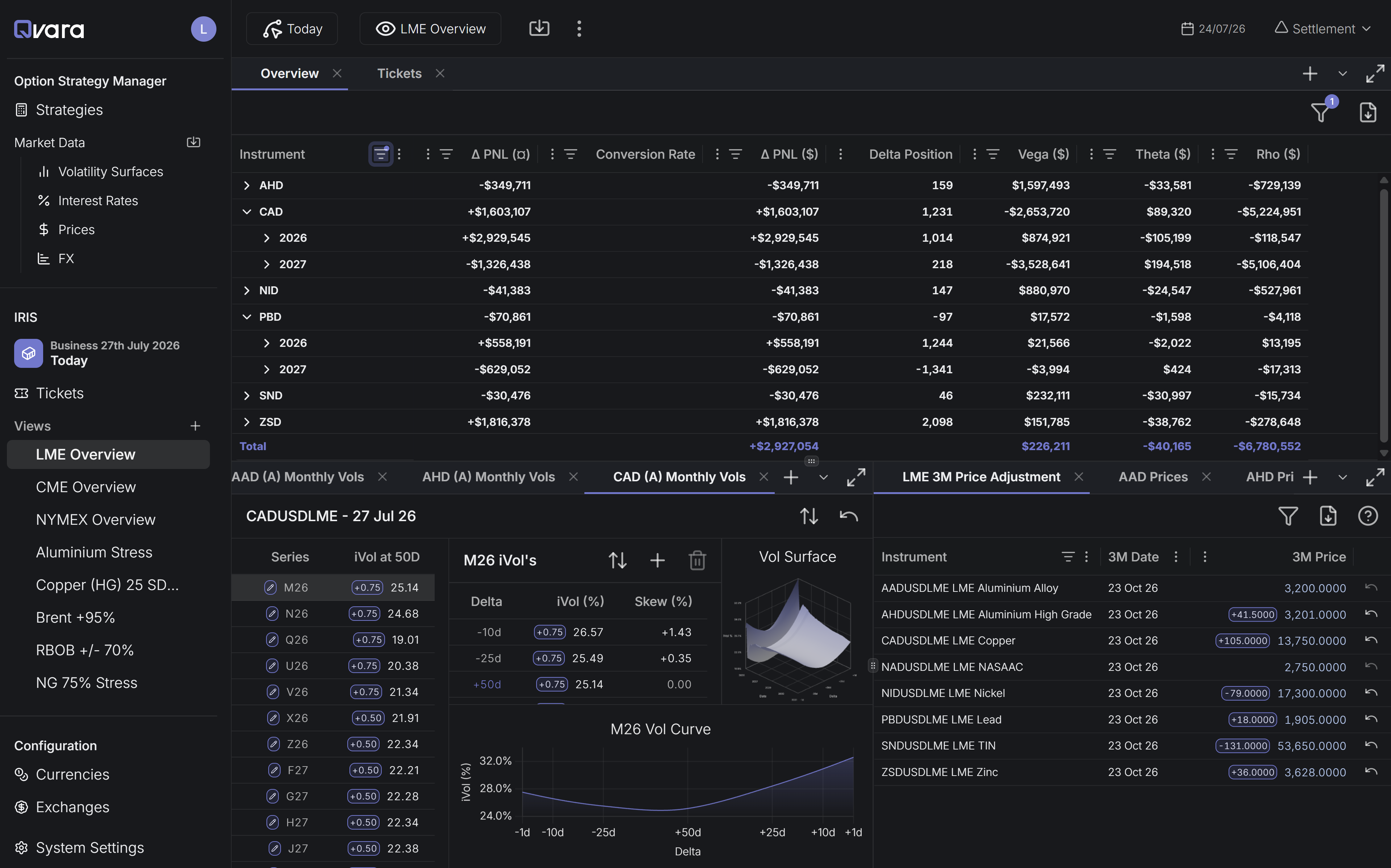Revert ZSDUSDLME LME Zinc price adjustment

tap(1371, 772)
